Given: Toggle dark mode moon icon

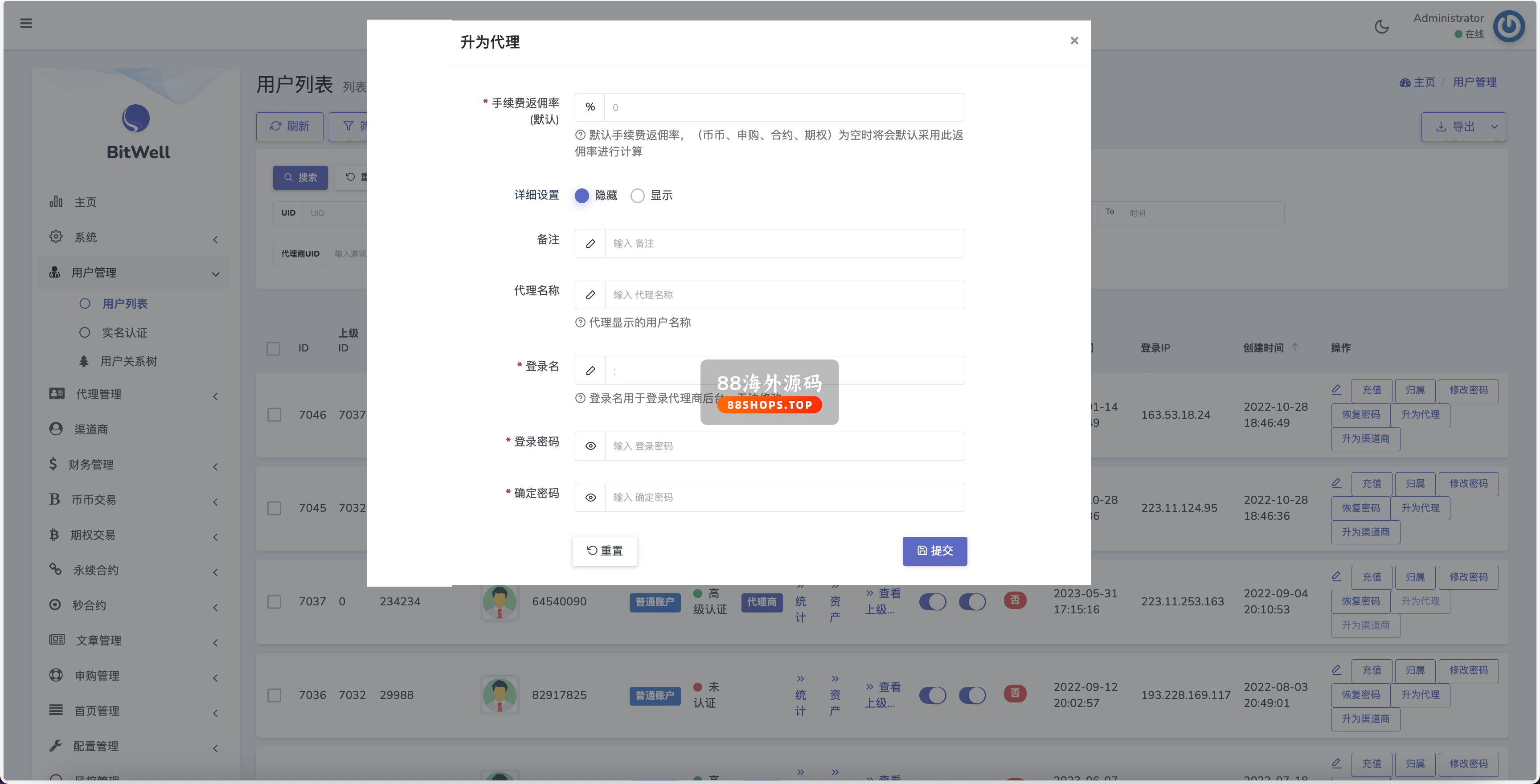Looking at the screenshot, I should pos(1381,27).
